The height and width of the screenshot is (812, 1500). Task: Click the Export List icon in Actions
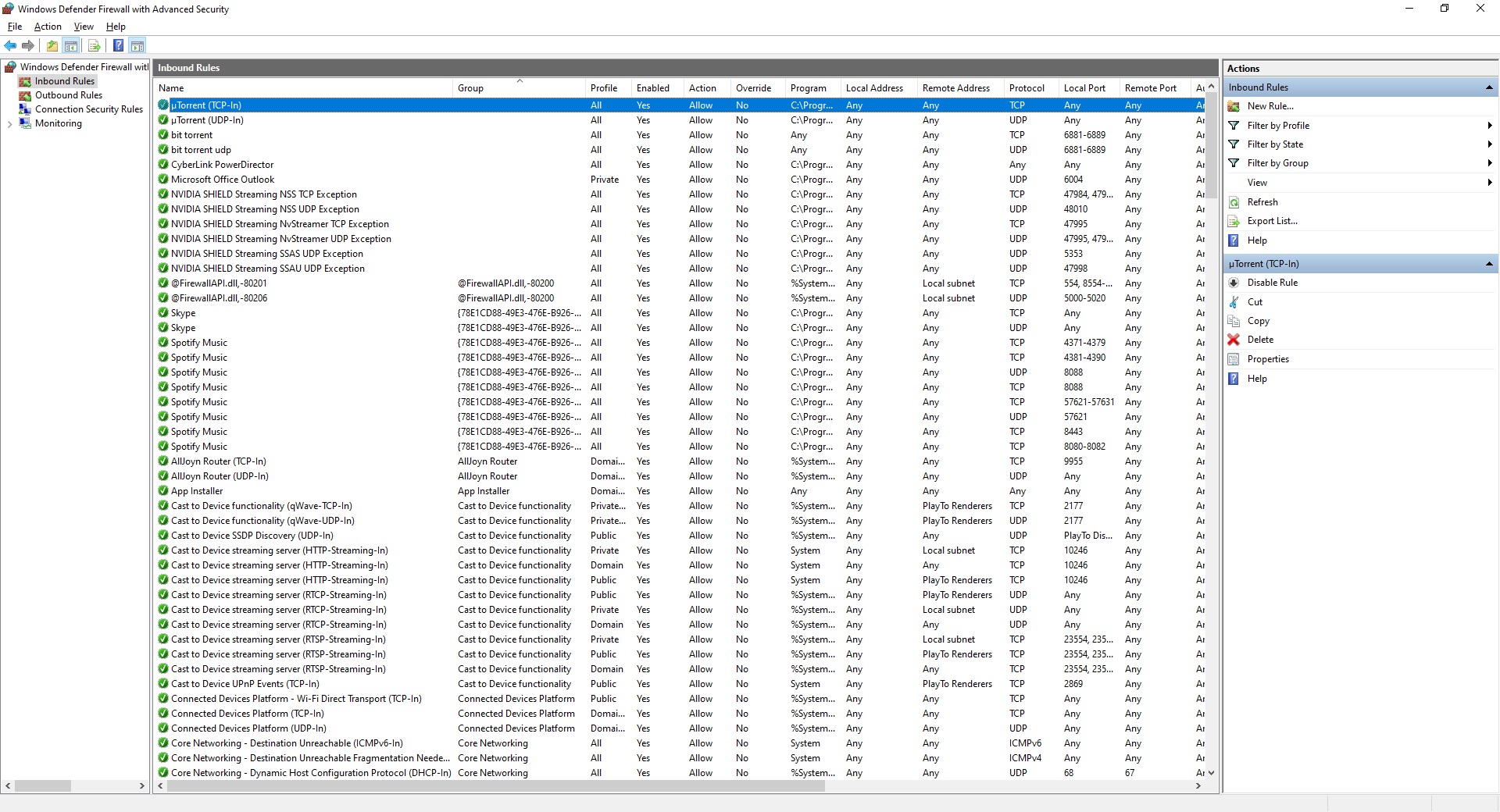(x=1234, y=221)
